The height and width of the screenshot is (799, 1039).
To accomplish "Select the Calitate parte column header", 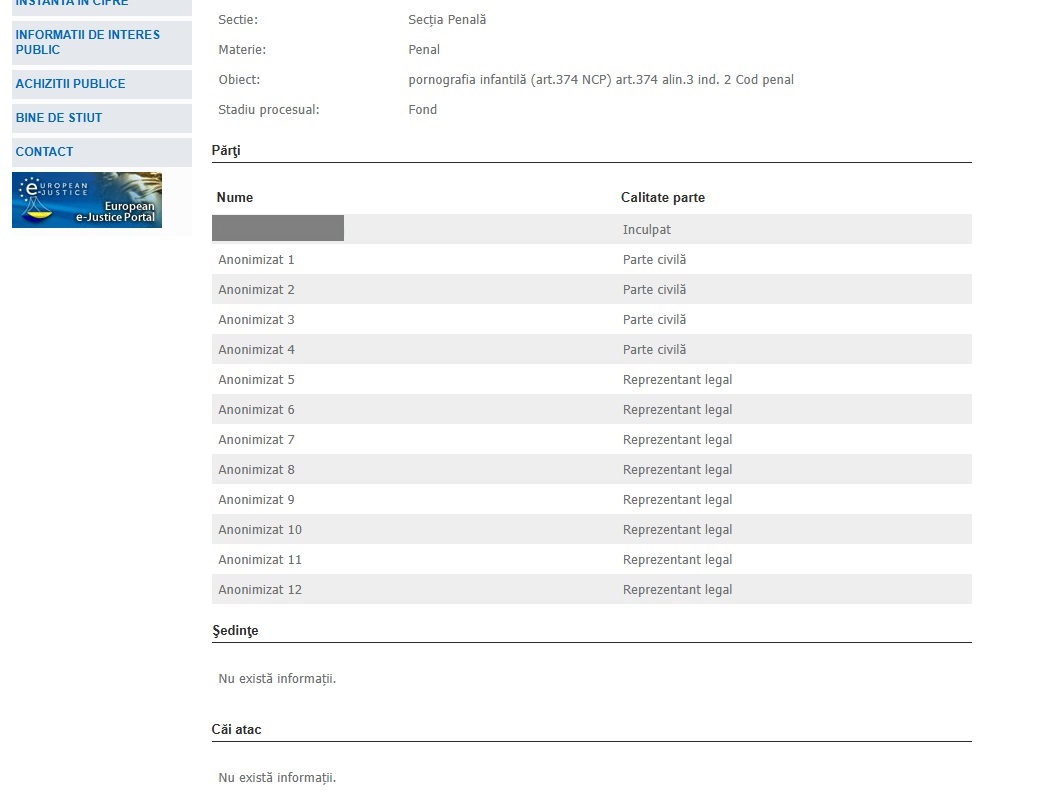I will 663,197.
